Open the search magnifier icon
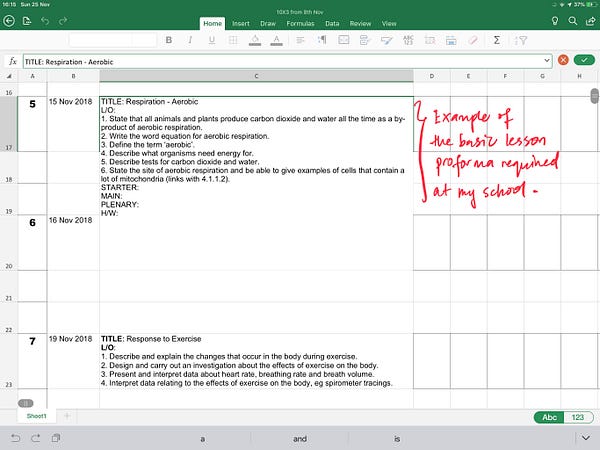Viewport: 600px width, 450px height. (573, 21)
